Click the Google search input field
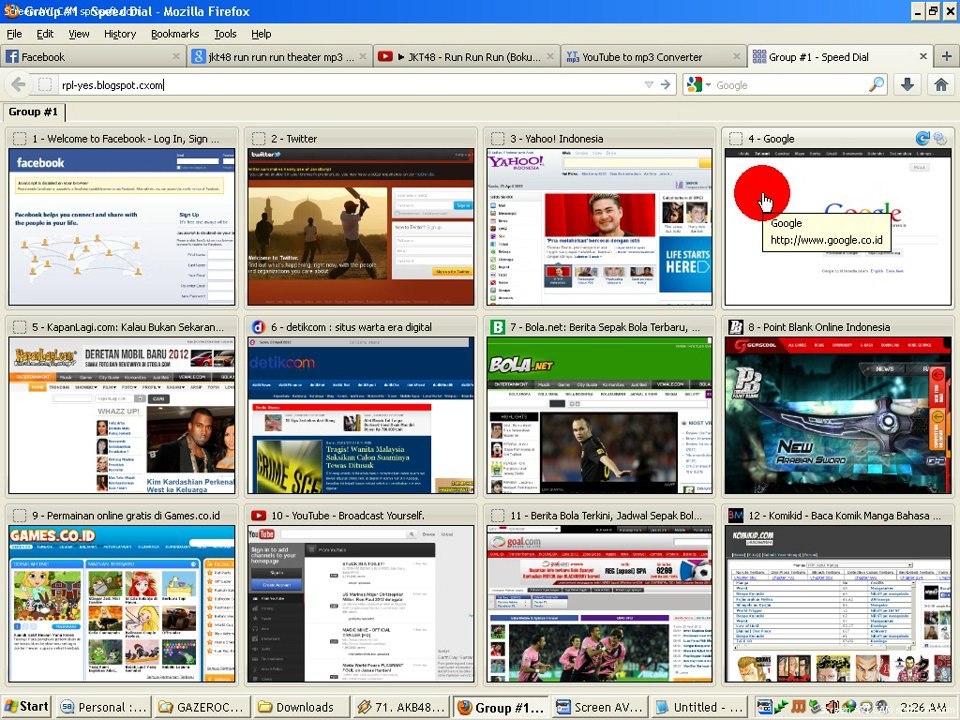Screen dimensions: 960x720 790,84
